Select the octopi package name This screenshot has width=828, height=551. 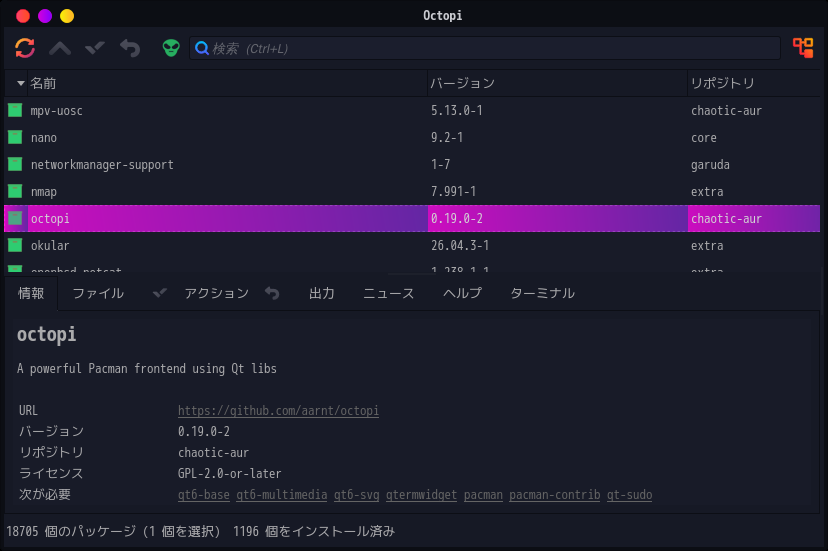50,219
